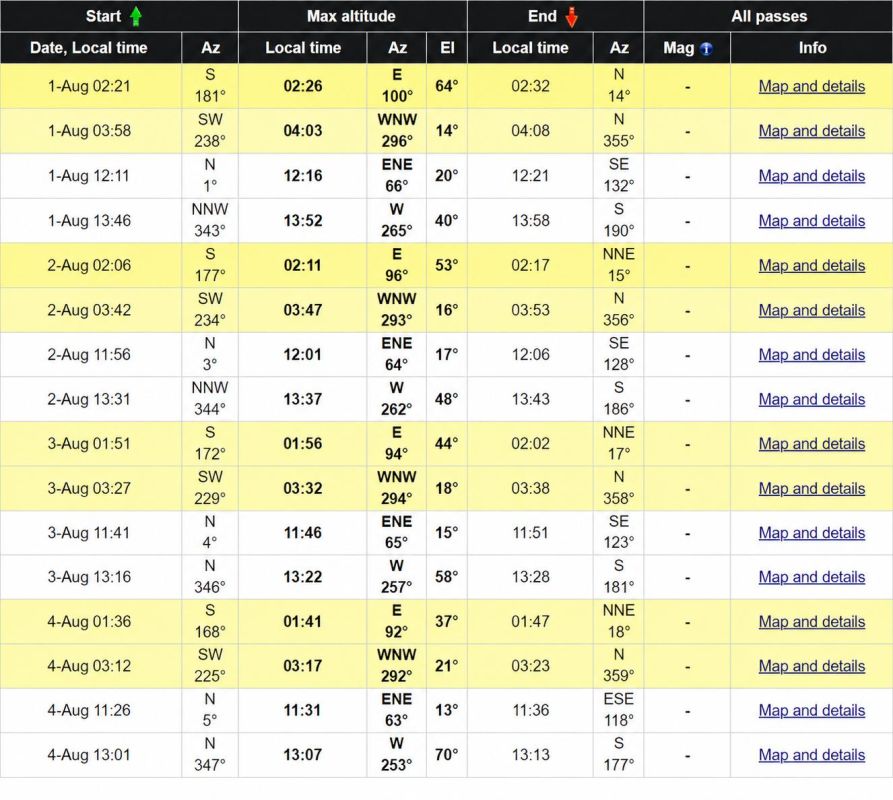Select the '4-Aug 01:36' start time cell
The width and height of the screenshot is (893, 800).
(x=89, y=621)
